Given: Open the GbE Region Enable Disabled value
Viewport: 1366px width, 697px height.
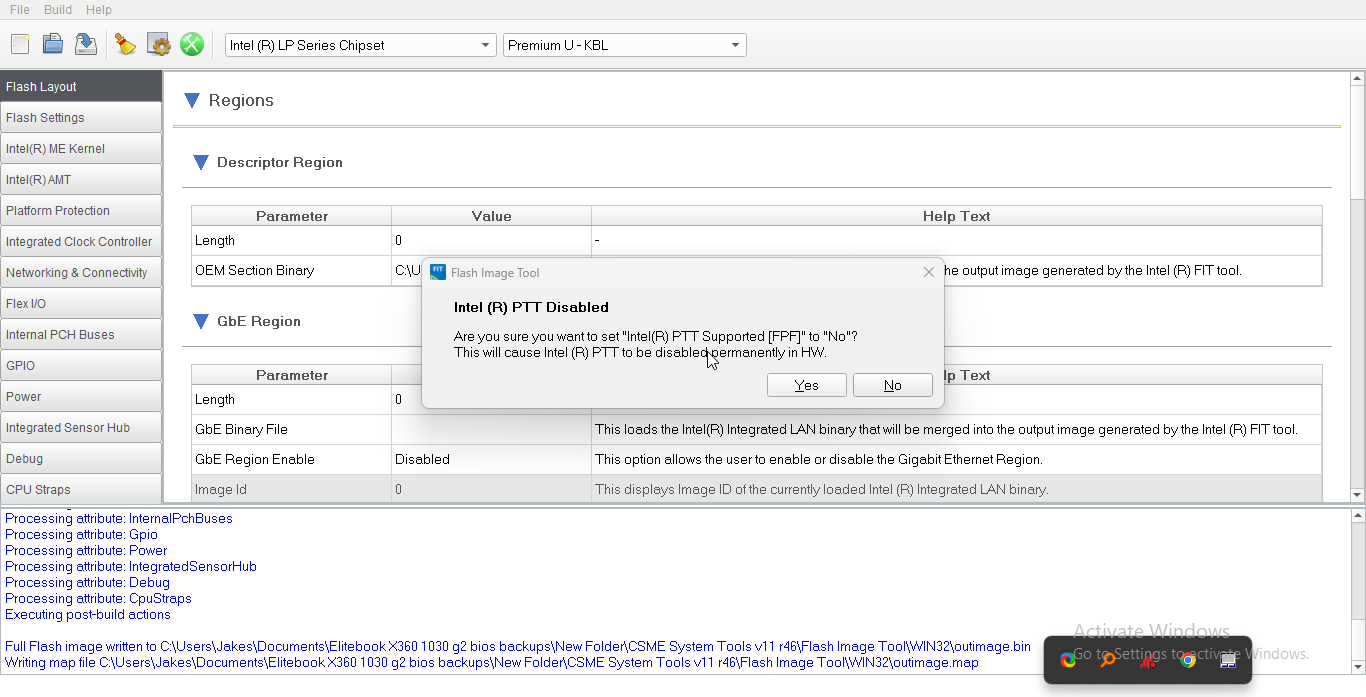Looking at the screenshot, I should click(x=491, y=460).
